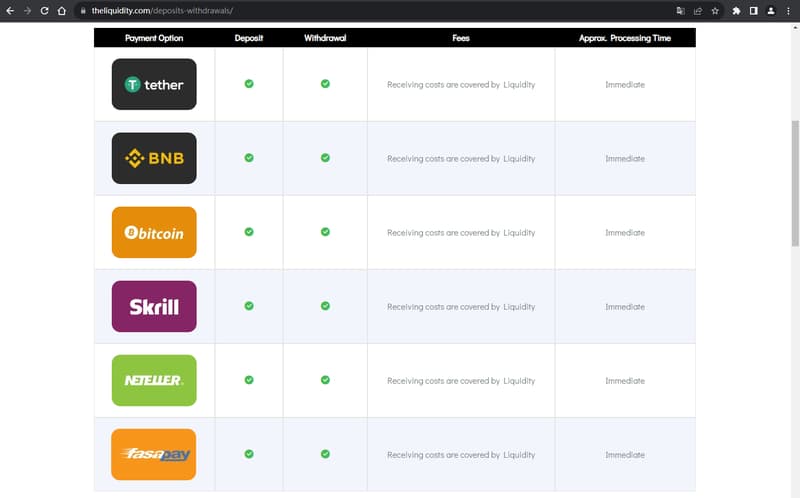Click the Skrill row fees text
800x498 pixels.
point(461,307)
